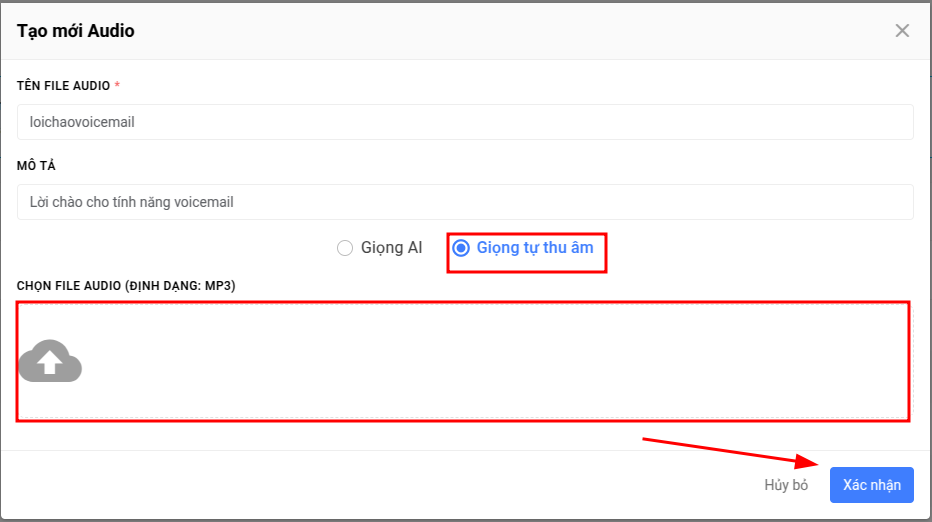The image size is (932, 522).
Task: Click the MÔ TẢ field label
Action: 36,166
